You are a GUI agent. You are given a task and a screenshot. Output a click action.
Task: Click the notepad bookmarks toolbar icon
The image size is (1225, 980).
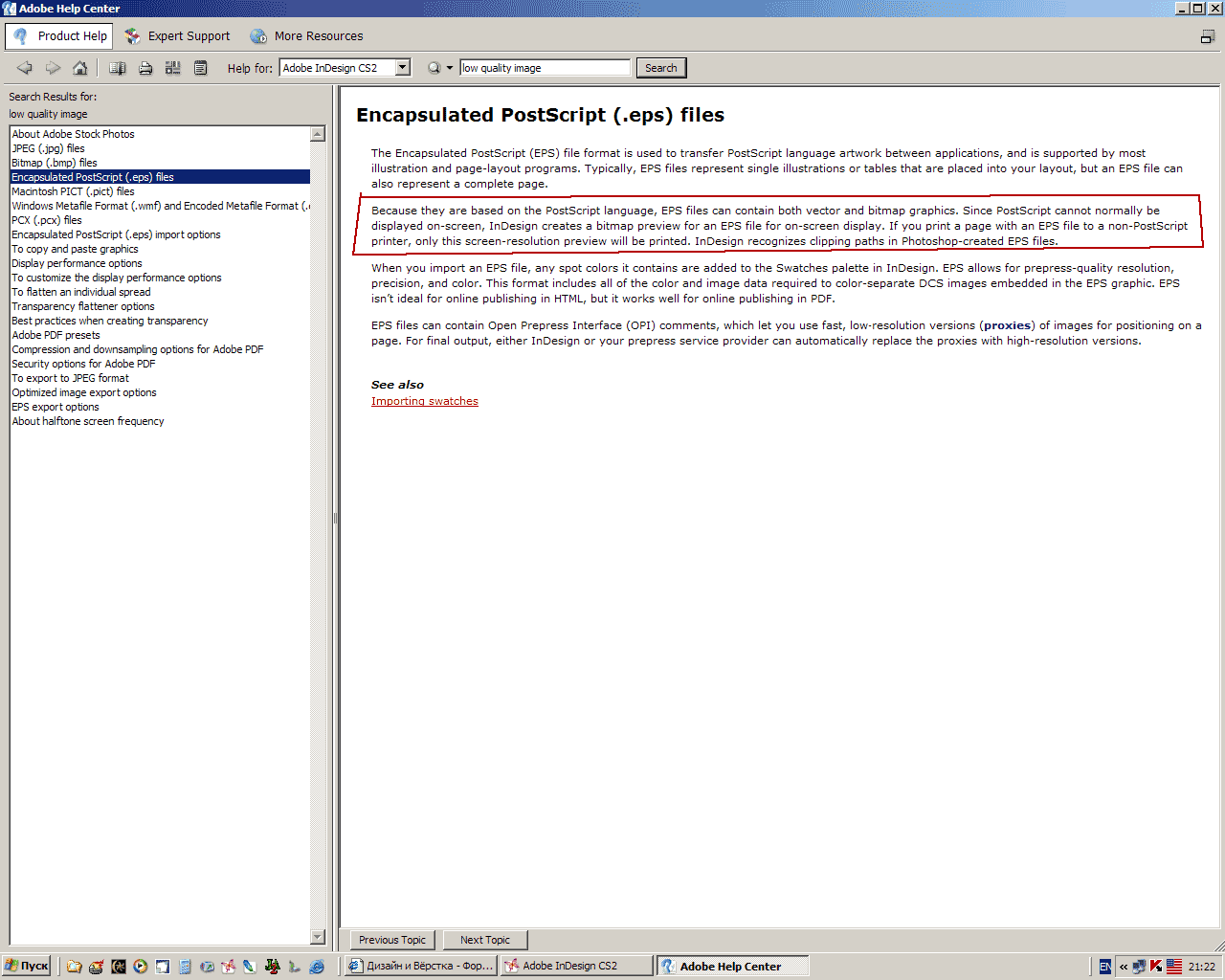201,68
